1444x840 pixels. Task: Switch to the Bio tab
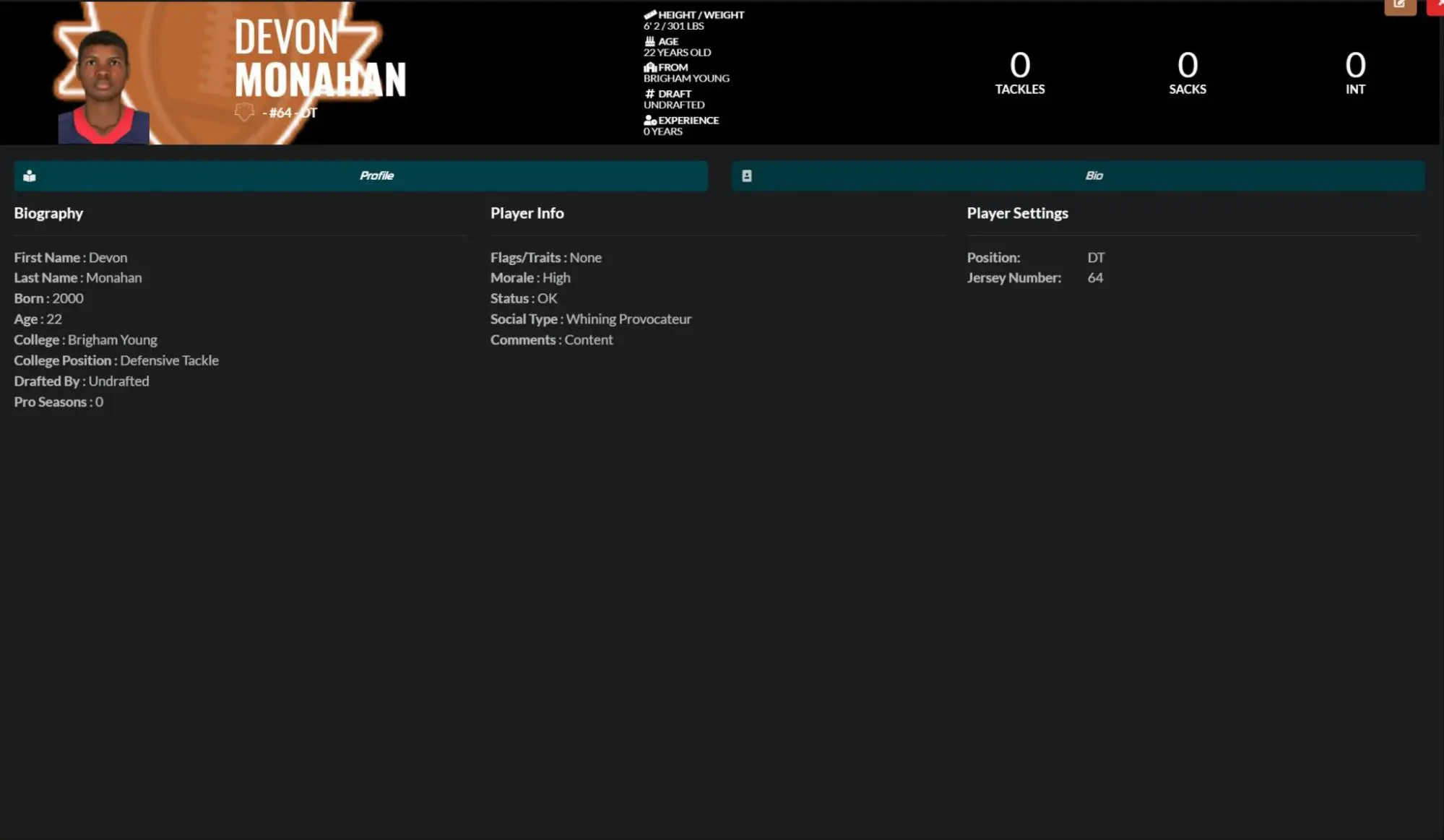[1078, 176]
